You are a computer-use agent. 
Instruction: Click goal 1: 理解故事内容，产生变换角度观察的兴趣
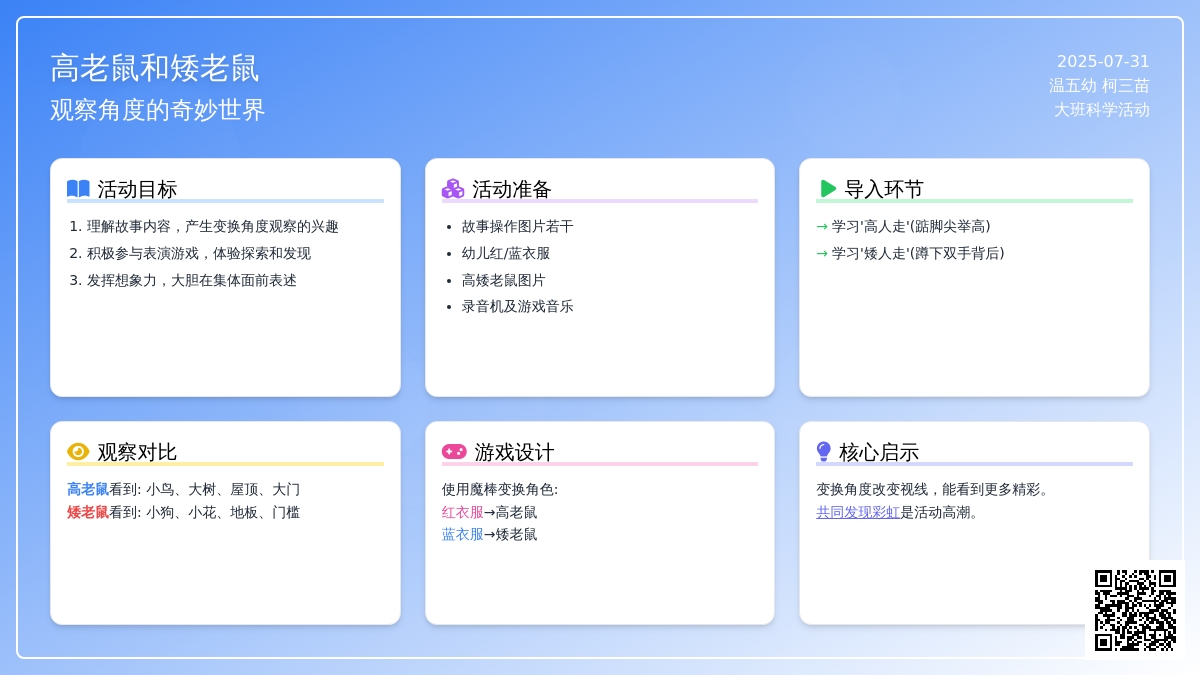pos(213,226)
